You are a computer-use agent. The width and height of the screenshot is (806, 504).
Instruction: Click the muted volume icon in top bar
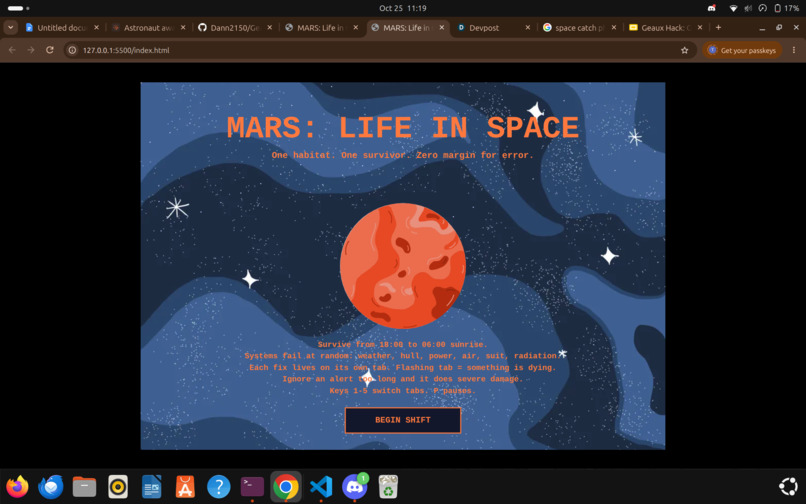coord(748,8)
